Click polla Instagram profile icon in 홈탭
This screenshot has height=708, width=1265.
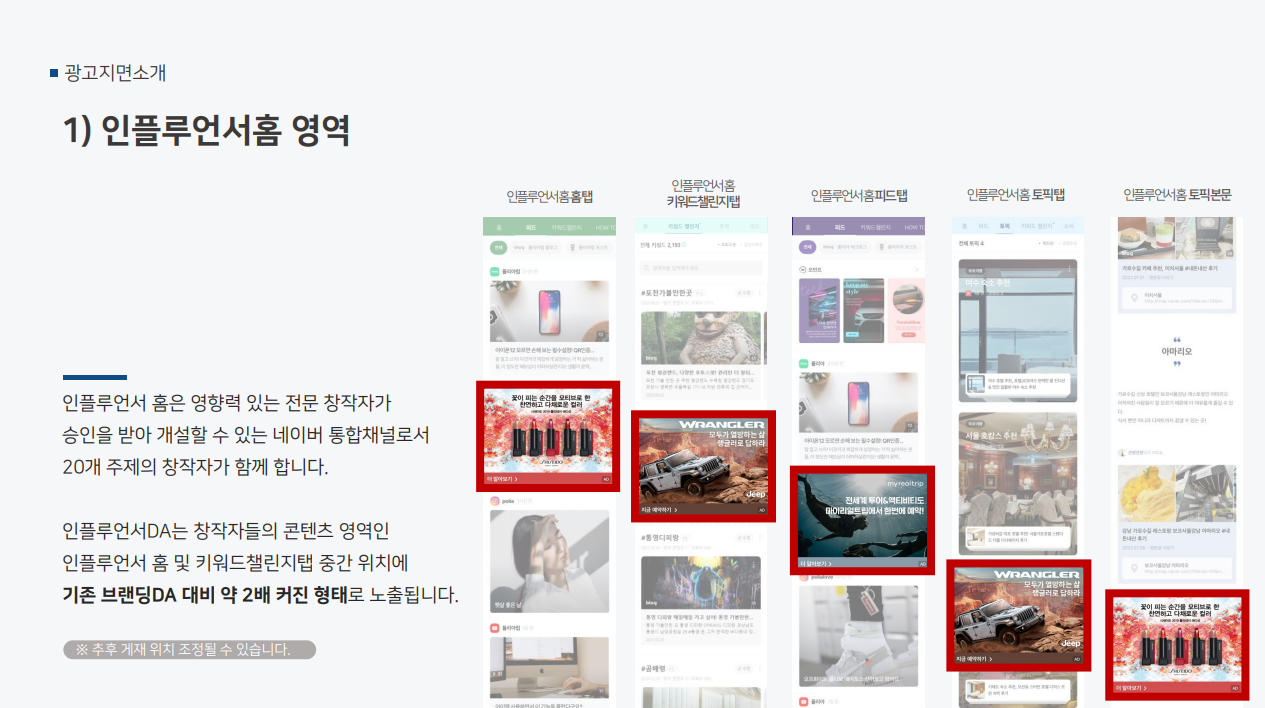click(x=494, y=500)
